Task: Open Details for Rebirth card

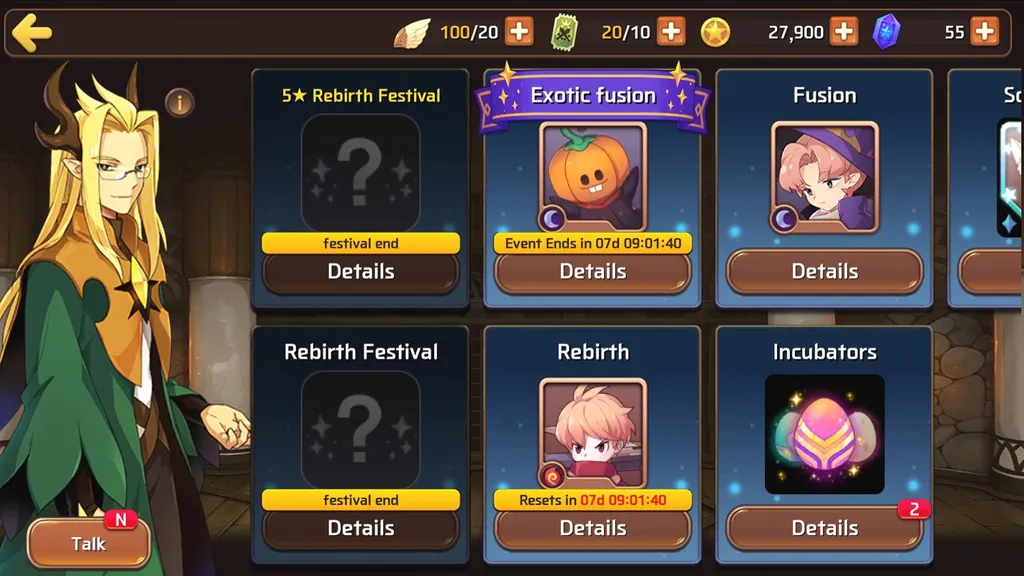Action: [592, 528]
